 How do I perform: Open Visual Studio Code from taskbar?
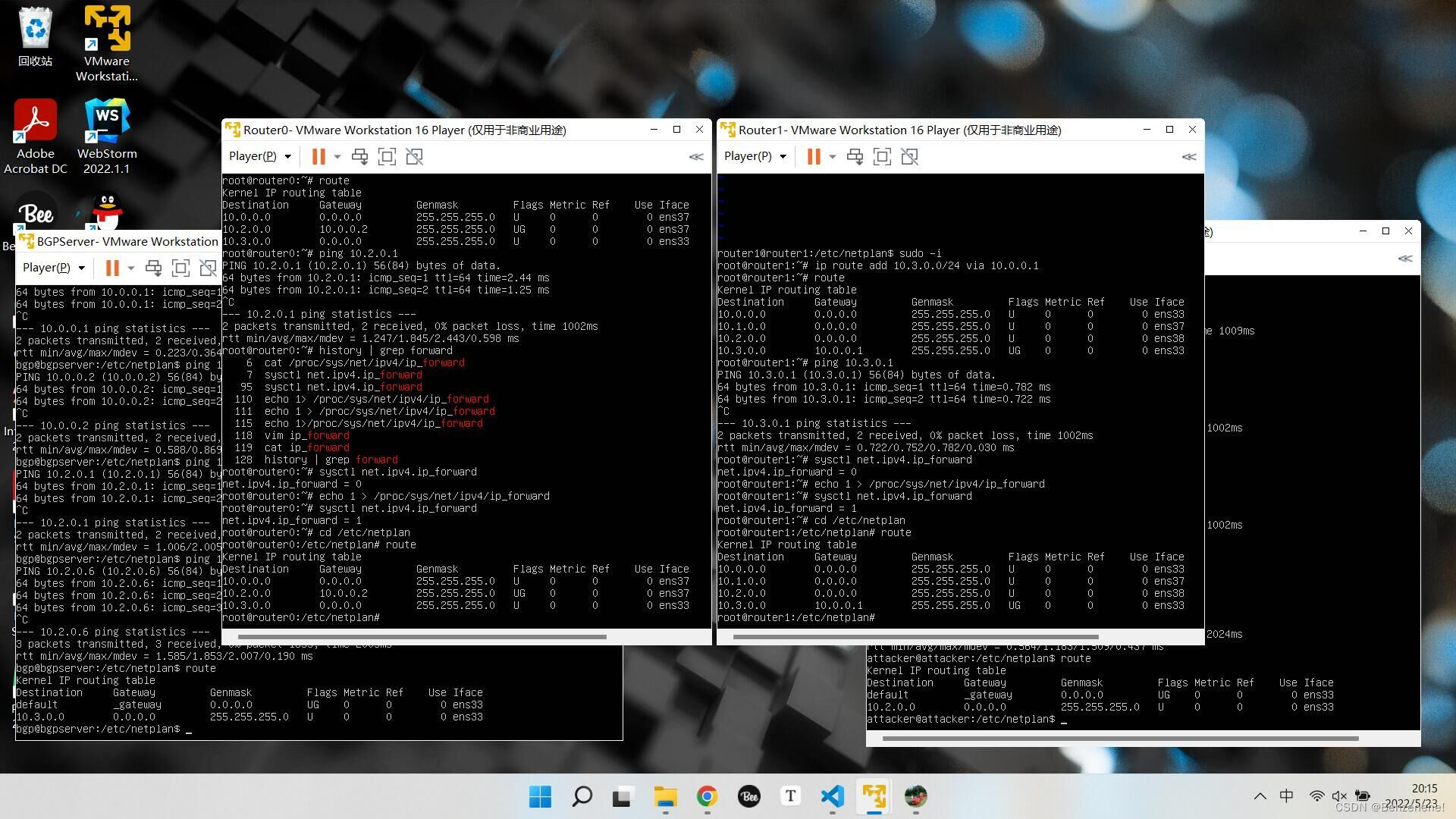[832, 796]
